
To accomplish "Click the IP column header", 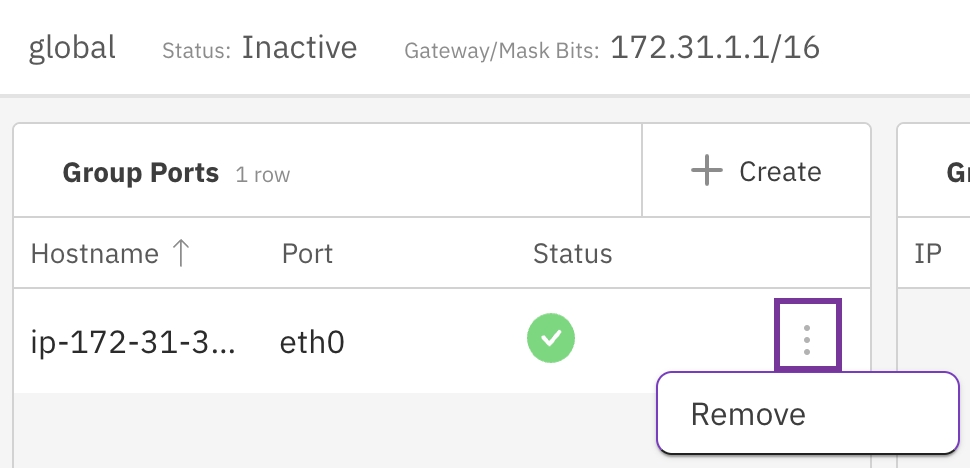I will click(928, 253).
